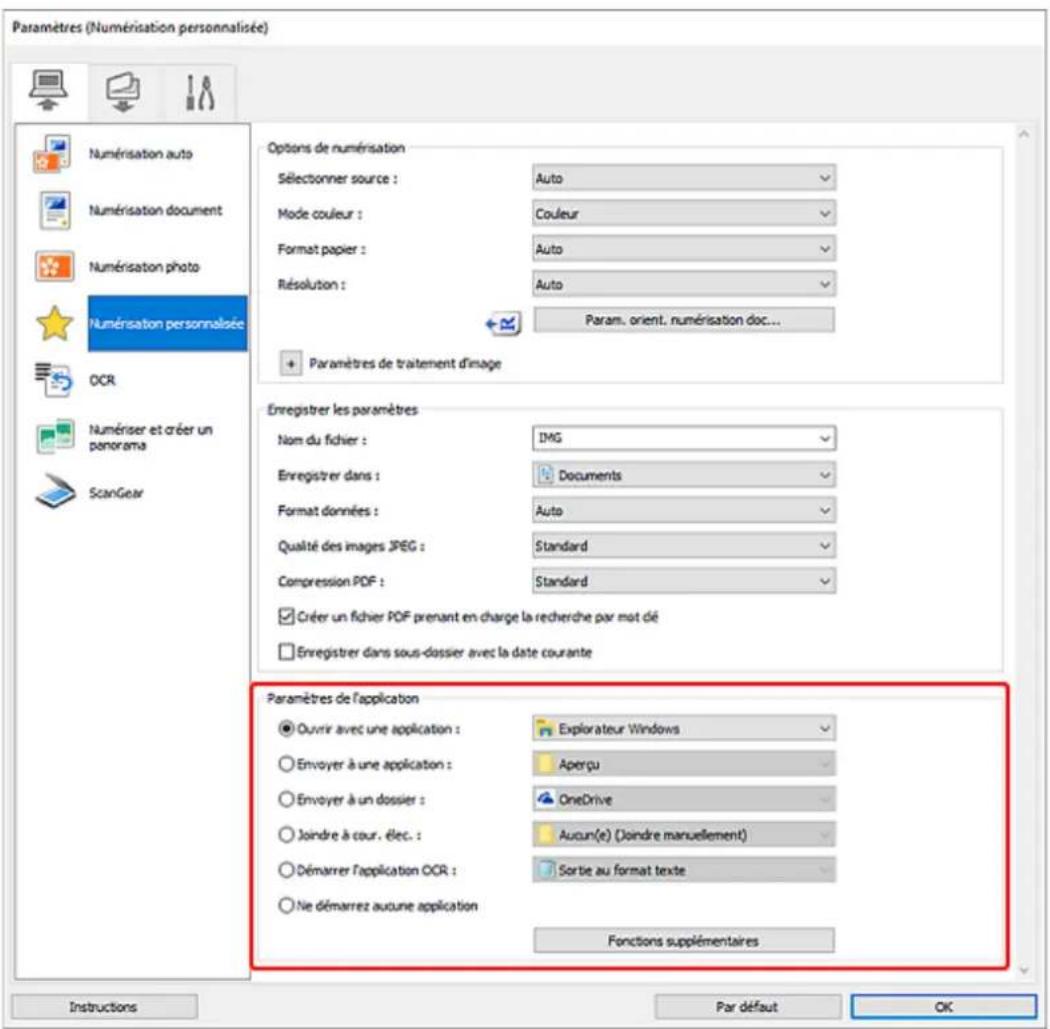This screenshot has height=1029, width=1050.
Task: Select Joindre à cour. élec. radio
Action: pyautogui.click(x=286, y=835)
